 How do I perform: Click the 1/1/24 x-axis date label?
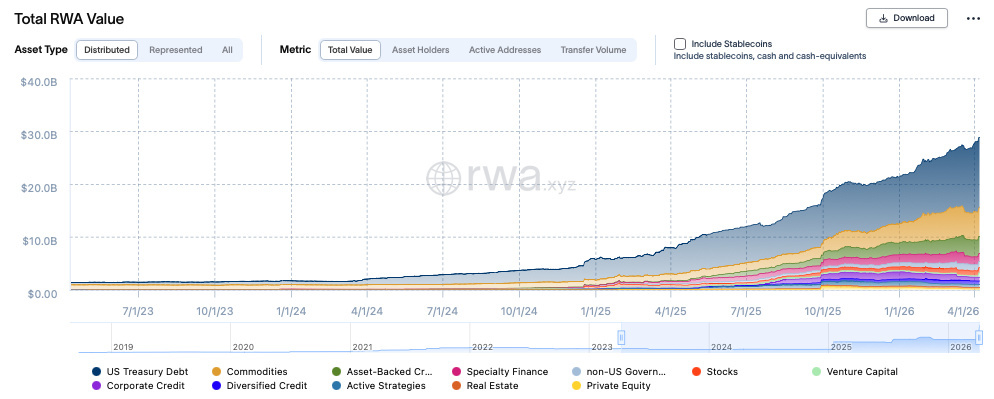pos(291,311)
